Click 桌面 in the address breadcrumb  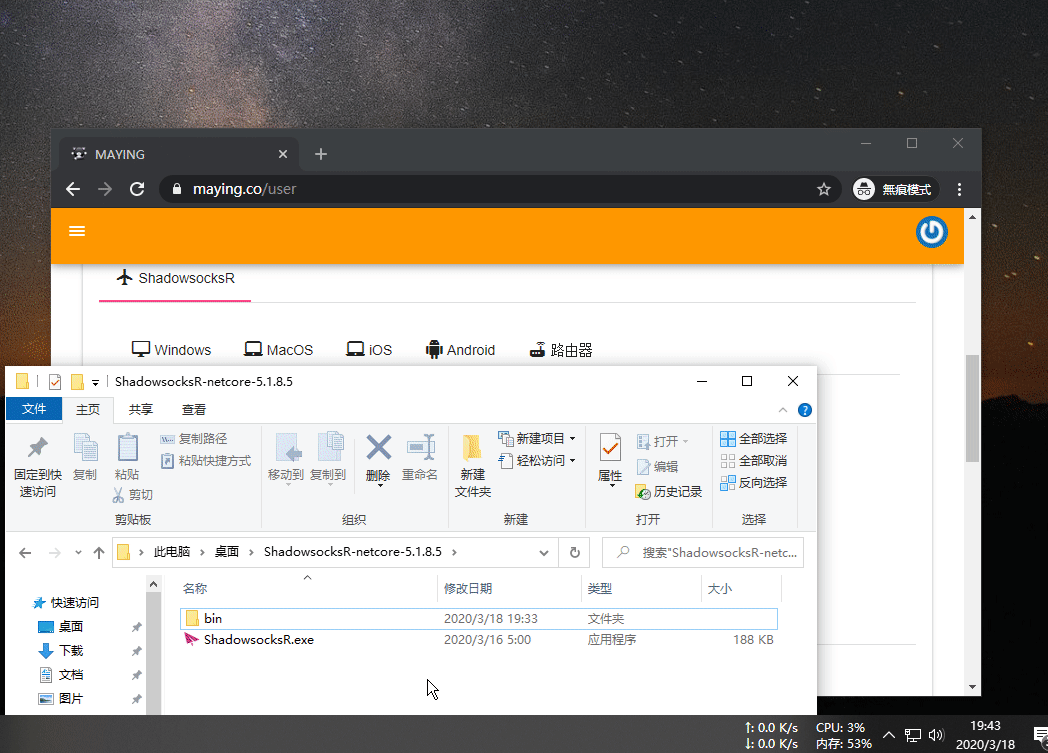pyautogui.click(x=227, y=552)
